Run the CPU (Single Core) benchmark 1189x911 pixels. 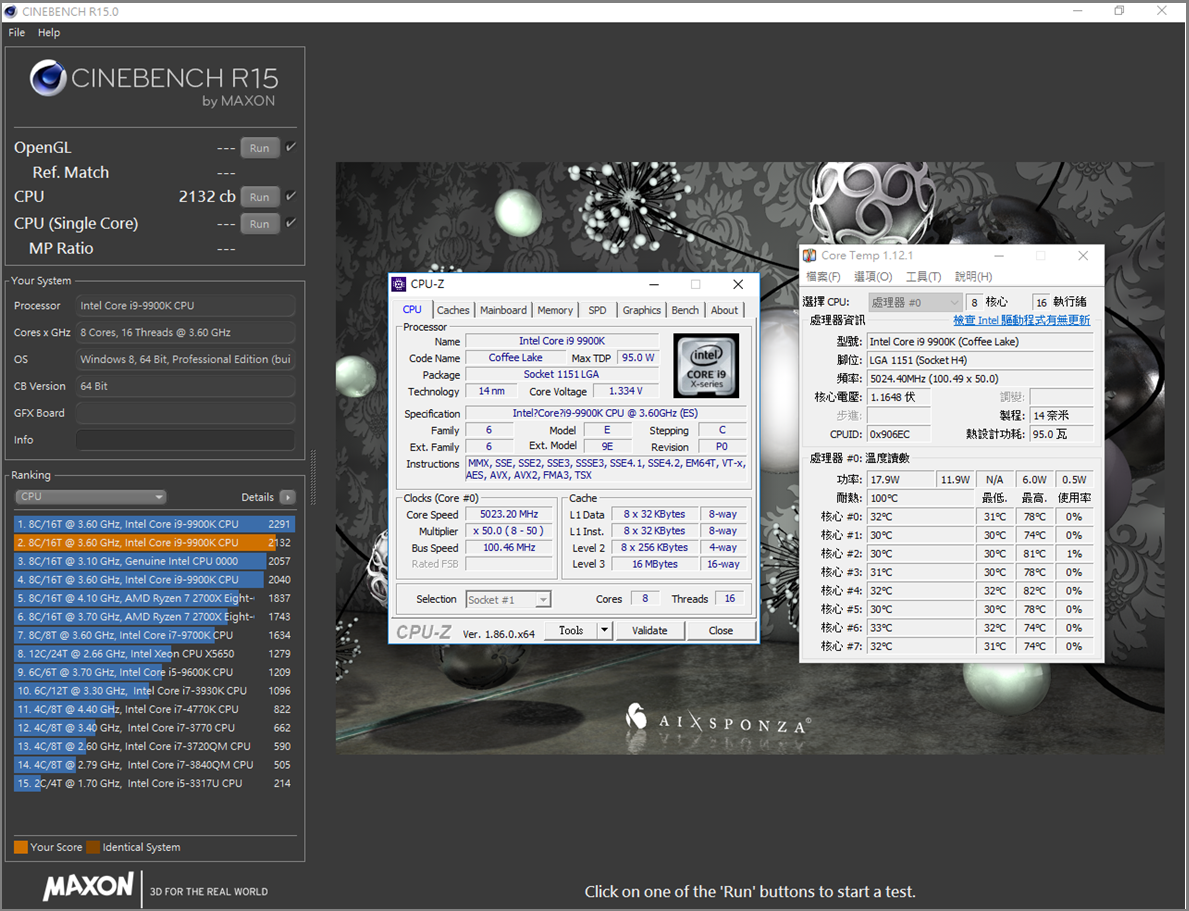(x=259, y=224)
